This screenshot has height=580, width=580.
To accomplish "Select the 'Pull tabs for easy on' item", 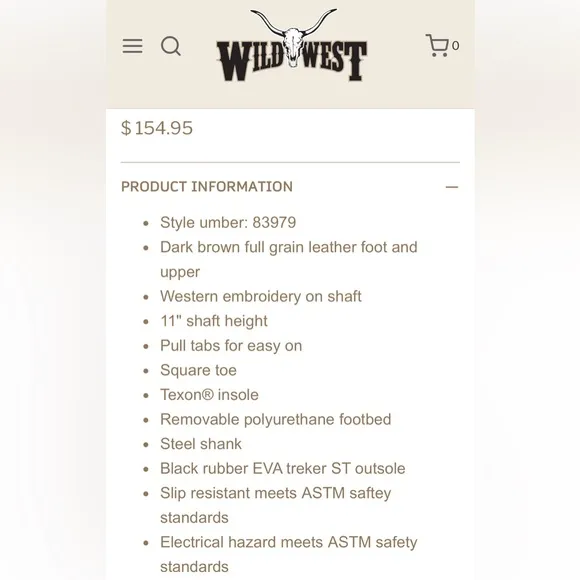I will [231, 346].
